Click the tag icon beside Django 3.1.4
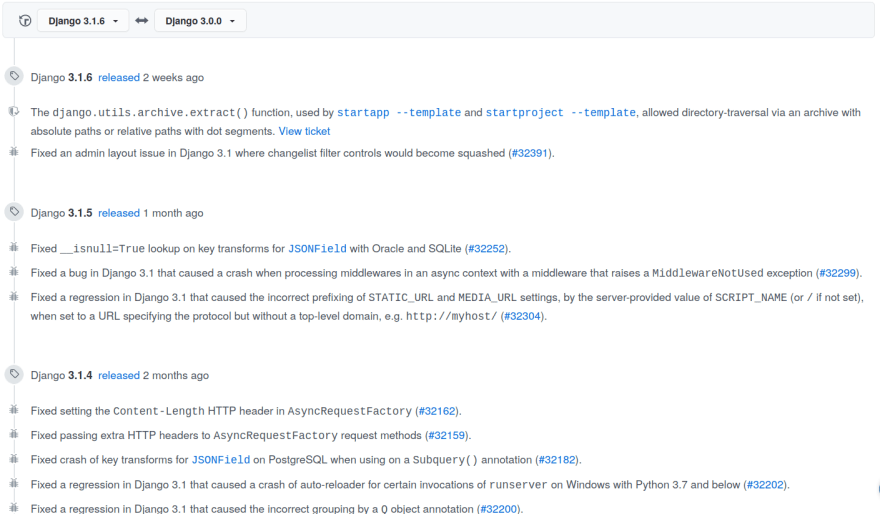 [14, 374]
